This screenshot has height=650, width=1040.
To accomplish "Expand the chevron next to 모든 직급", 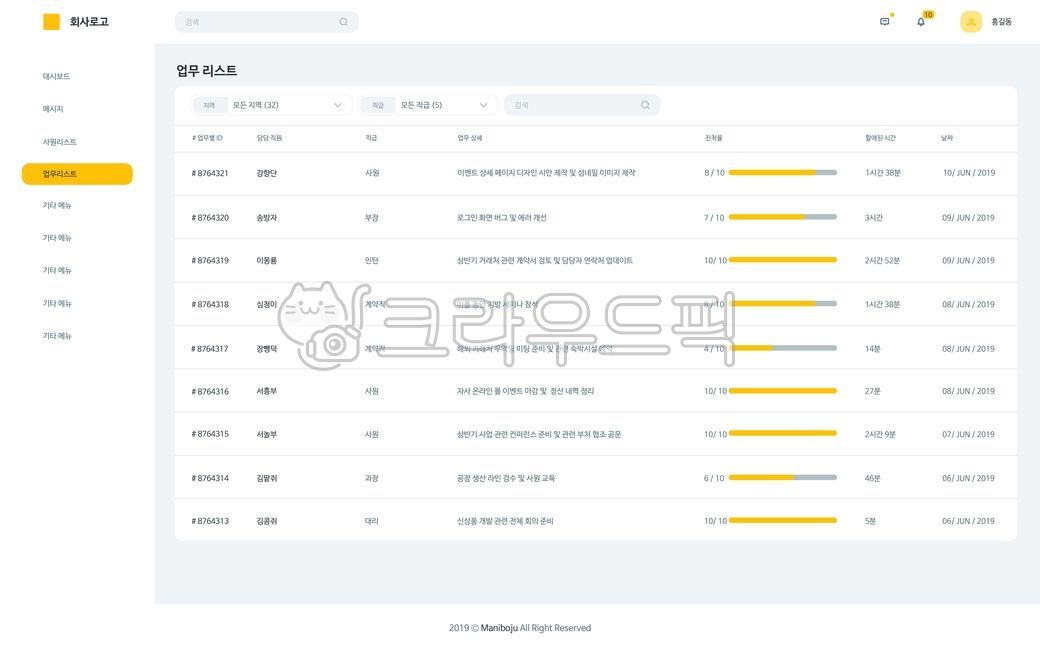I will pos(483,104).
